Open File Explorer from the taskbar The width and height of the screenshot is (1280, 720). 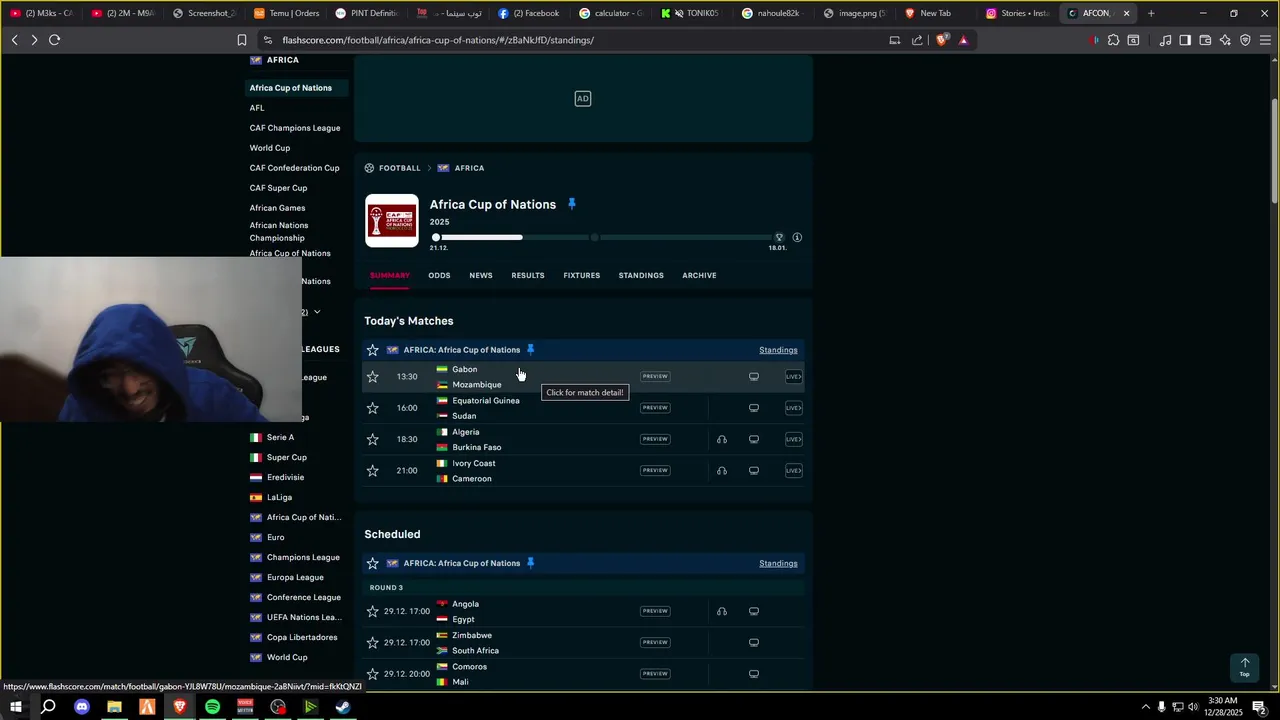115,707
